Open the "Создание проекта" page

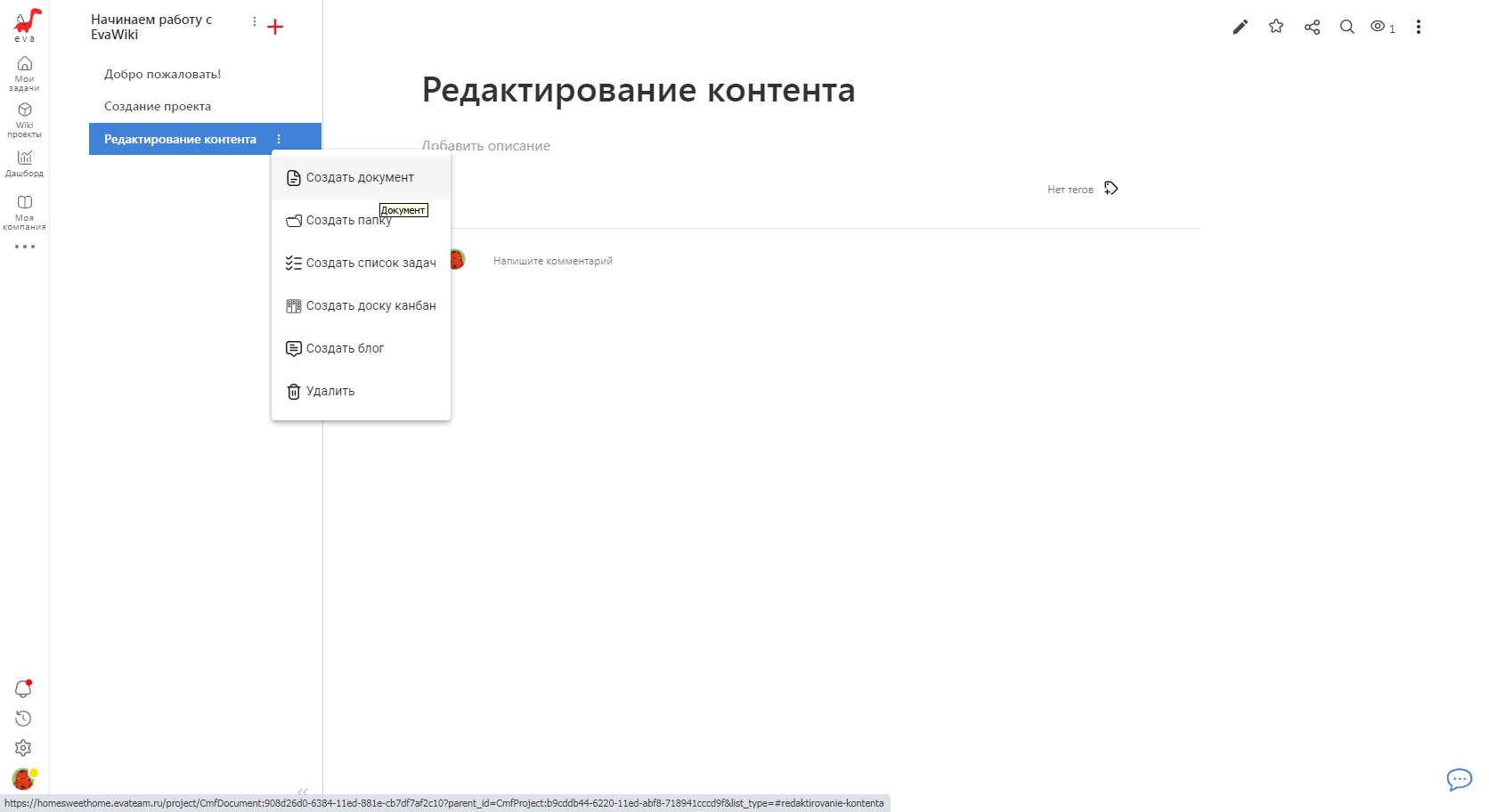click(158, 107)
